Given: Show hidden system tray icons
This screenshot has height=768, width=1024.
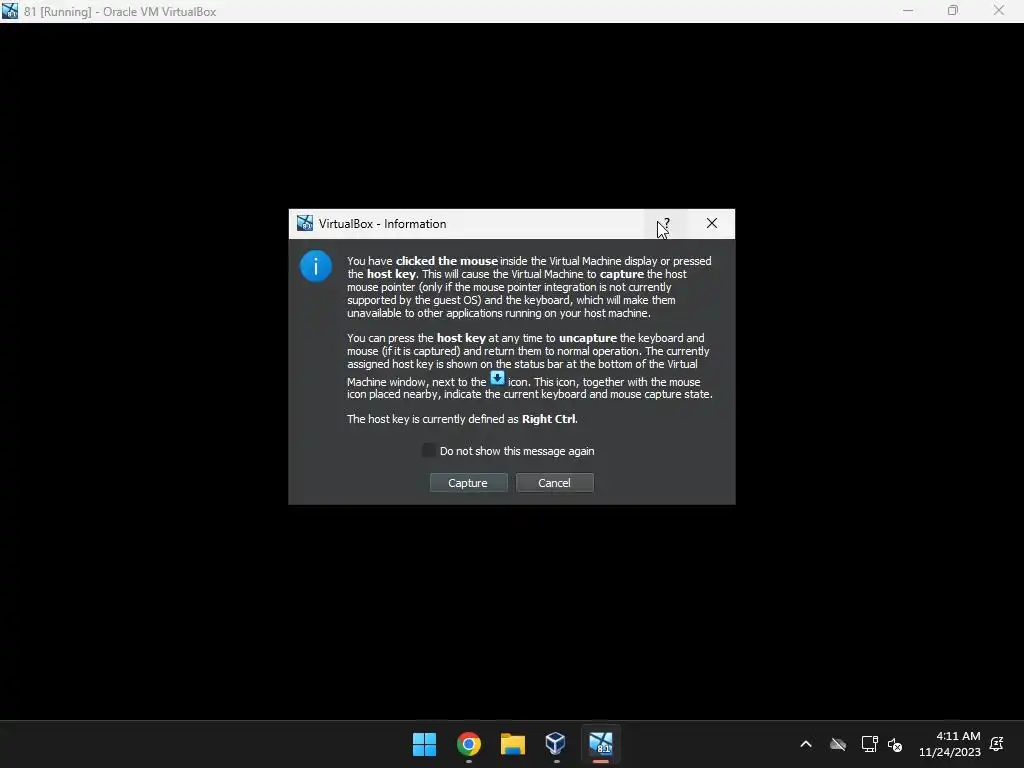Looking at the screenshot, I should coord(806,744).
